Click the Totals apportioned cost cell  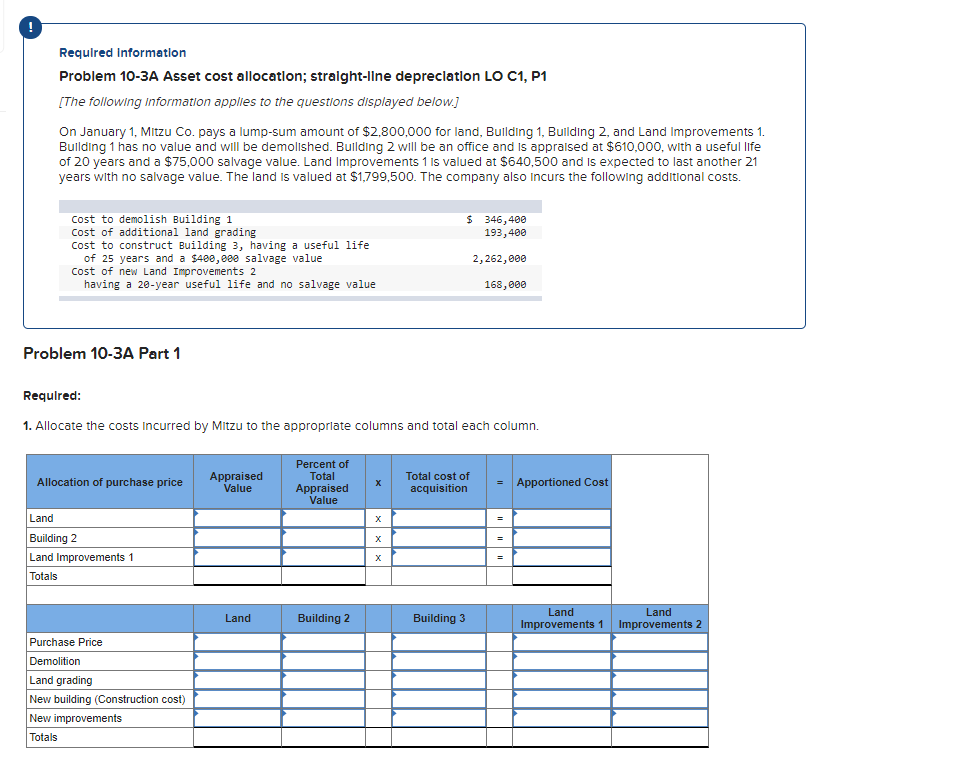pyautogui.click(x=562, y=576)
